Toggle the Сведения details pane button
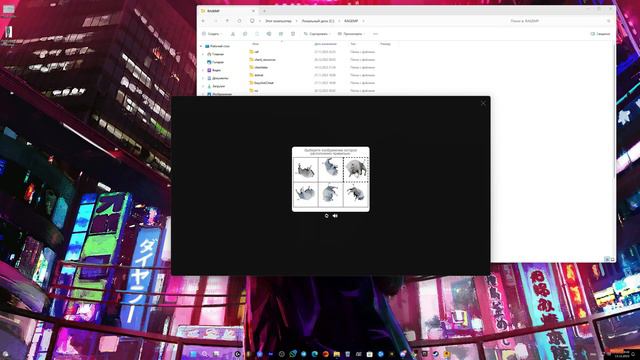Screen dimensions: 640x360 [x=600, y=34]
